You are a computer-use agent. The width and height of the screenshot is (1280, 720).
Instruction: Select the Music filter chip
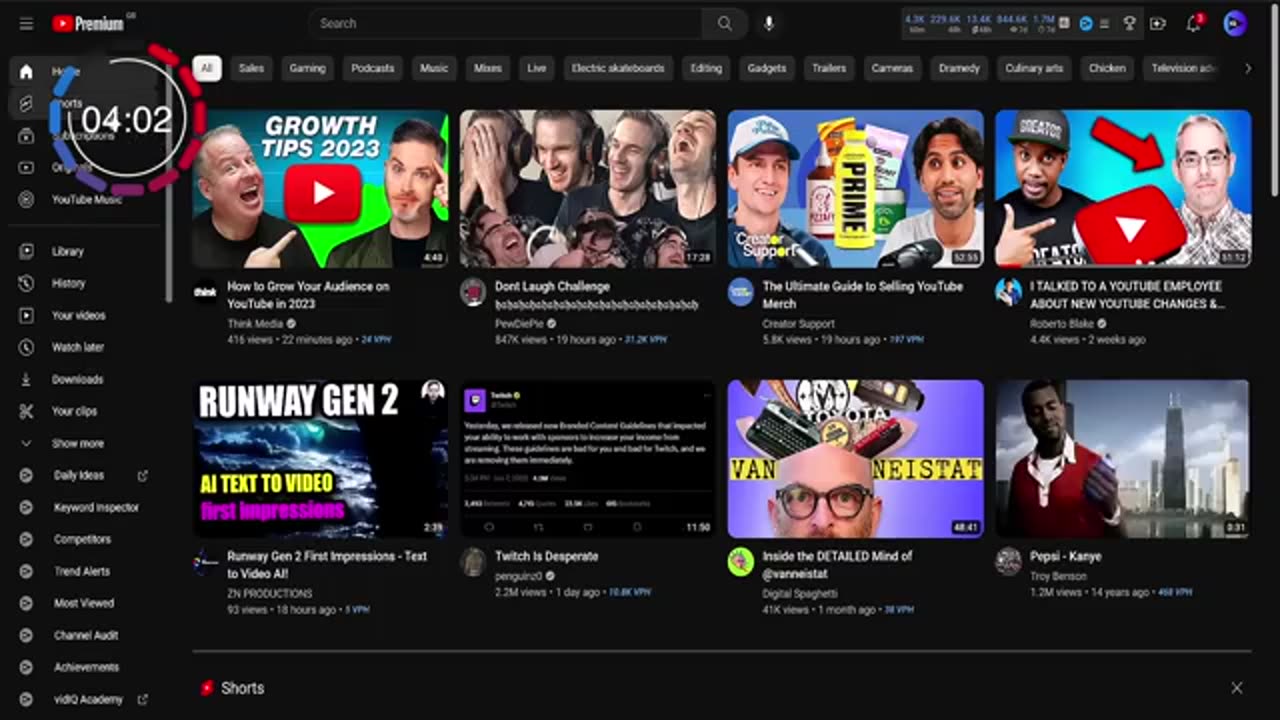434,68
